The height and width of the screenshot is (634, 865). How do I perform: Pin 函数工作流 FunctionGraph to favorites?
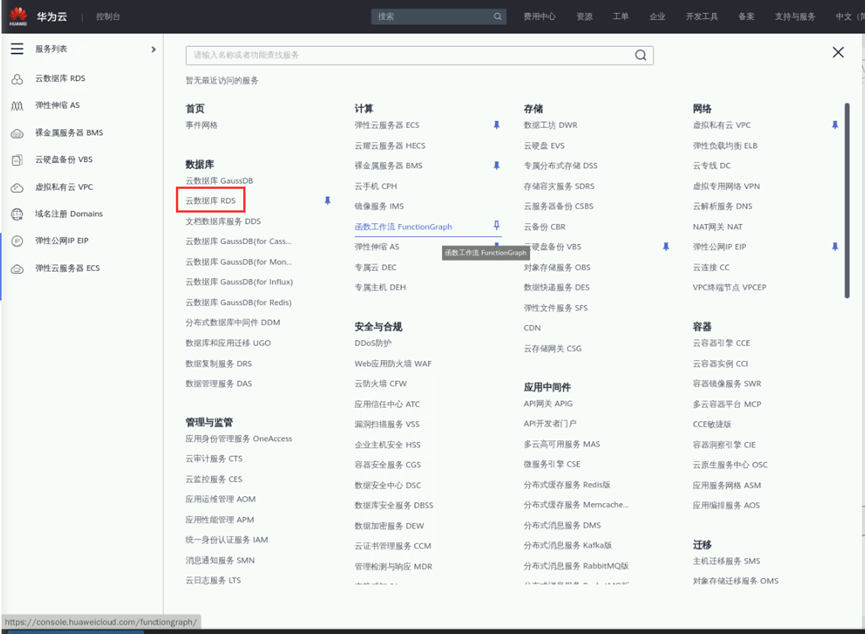pyautogui.click(x=496, y=225)
